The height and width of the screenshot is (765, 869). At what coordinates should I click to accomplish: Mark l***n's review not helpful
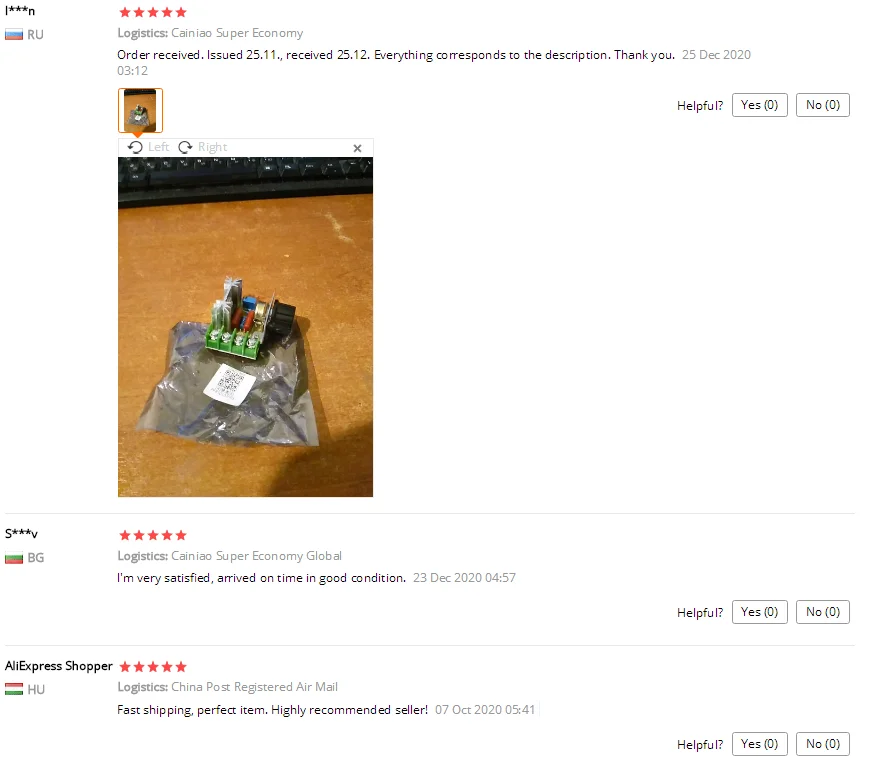point(822,105)
